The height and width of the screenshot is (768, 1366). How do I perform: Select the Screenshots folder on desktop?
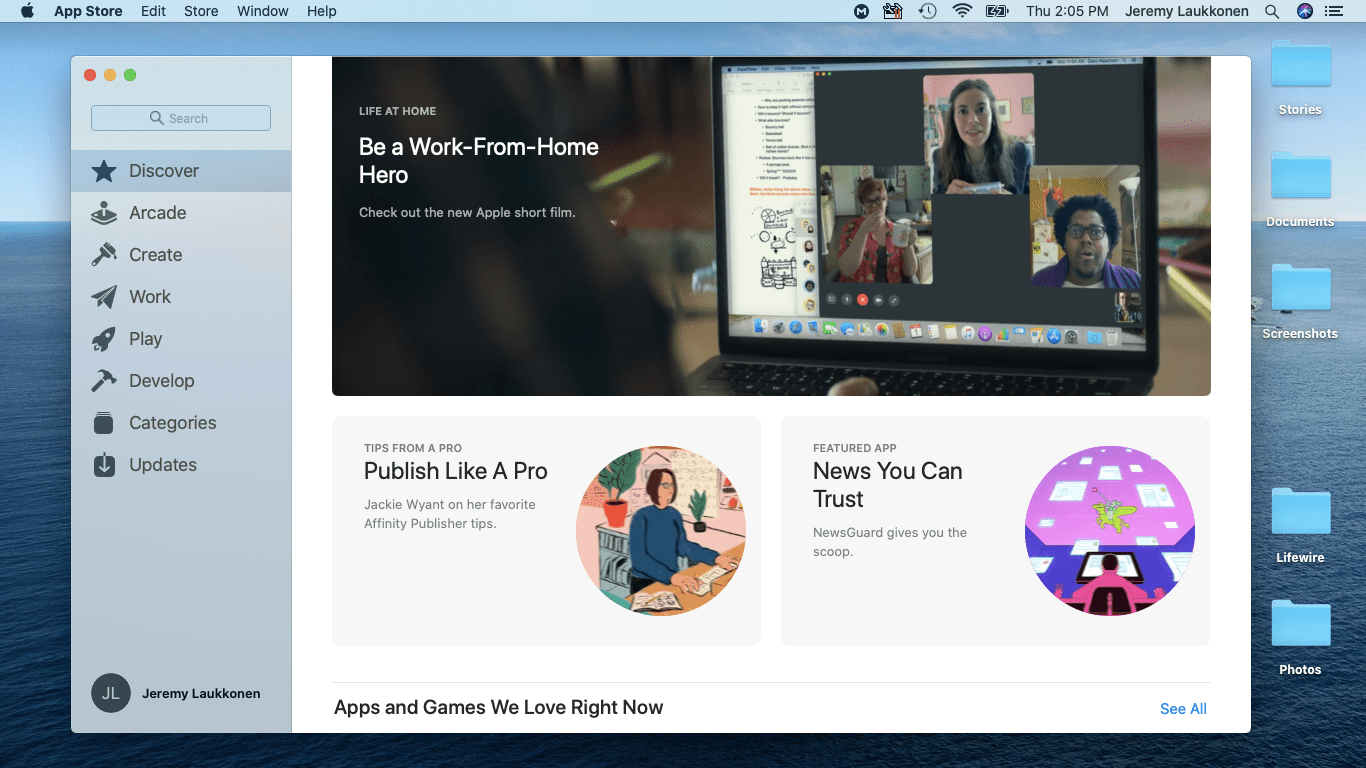click(x=1300, y=302)
